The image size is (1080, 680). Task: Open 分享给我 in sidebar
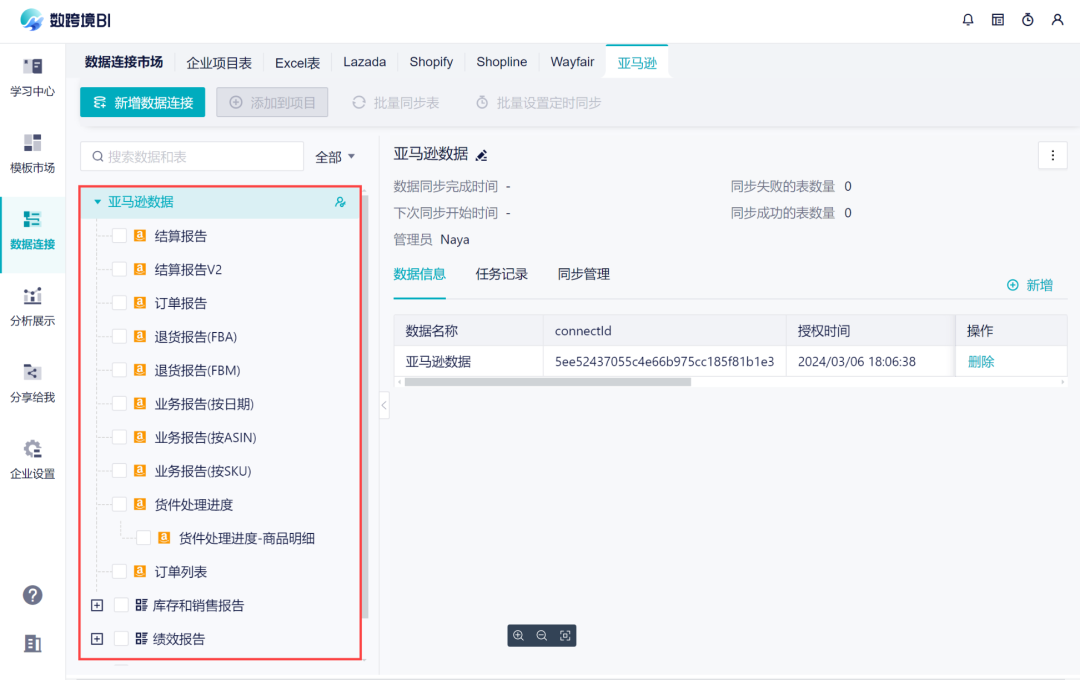32,384
